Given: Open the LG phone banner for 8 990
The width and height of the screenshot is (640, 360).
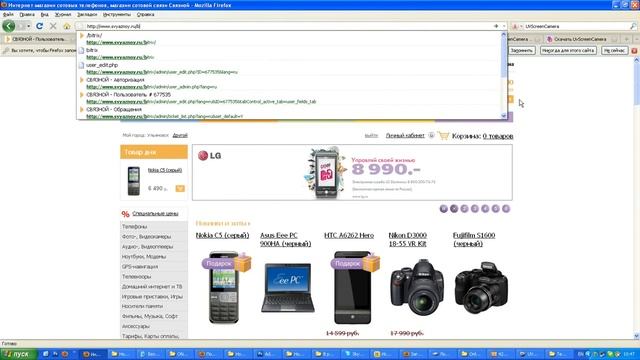Looking at the screenshot, I should tap(352, 172).
